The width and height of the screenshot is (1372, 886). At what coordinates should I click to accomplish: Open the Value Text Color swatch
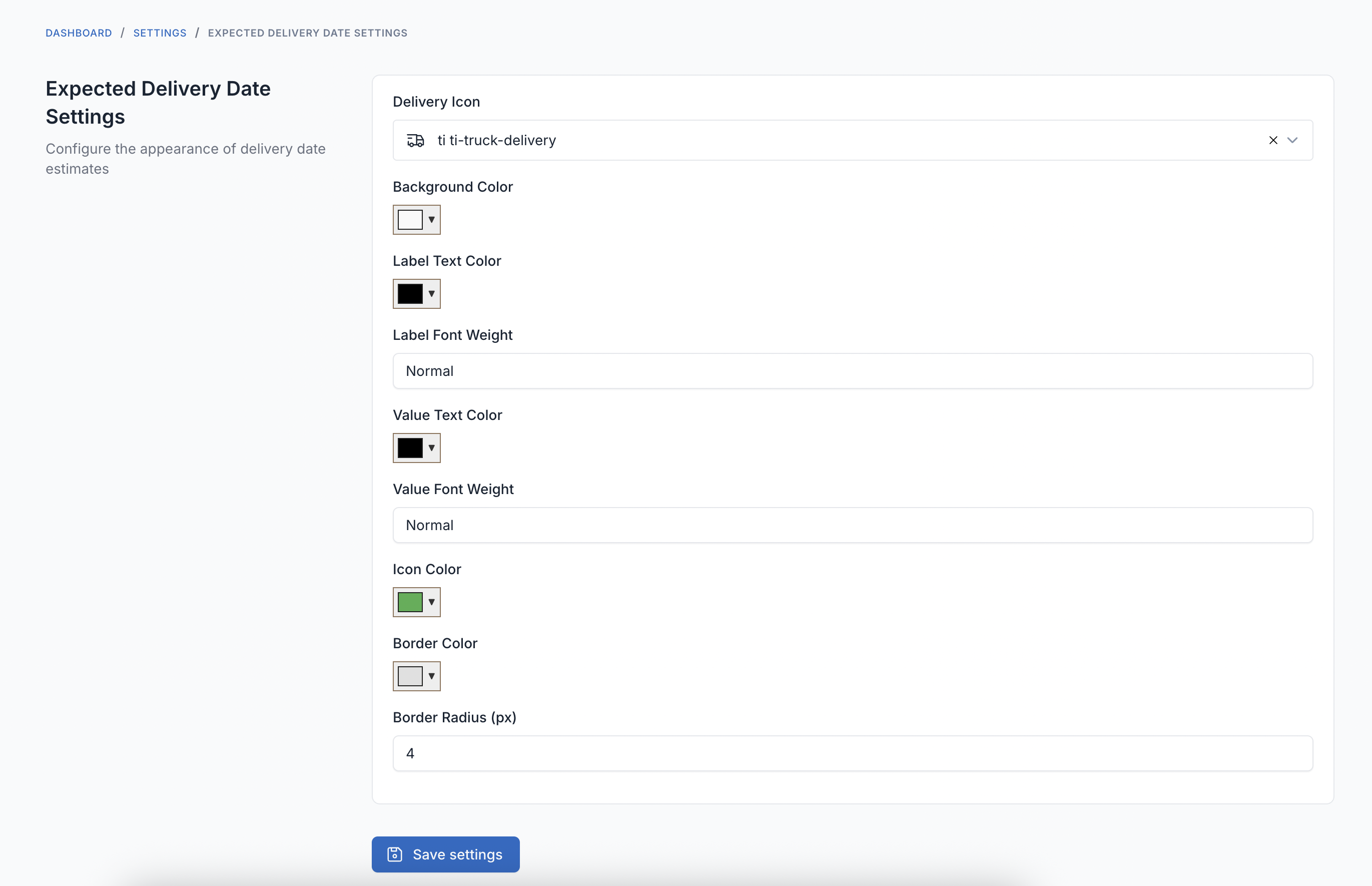[410, 448]
